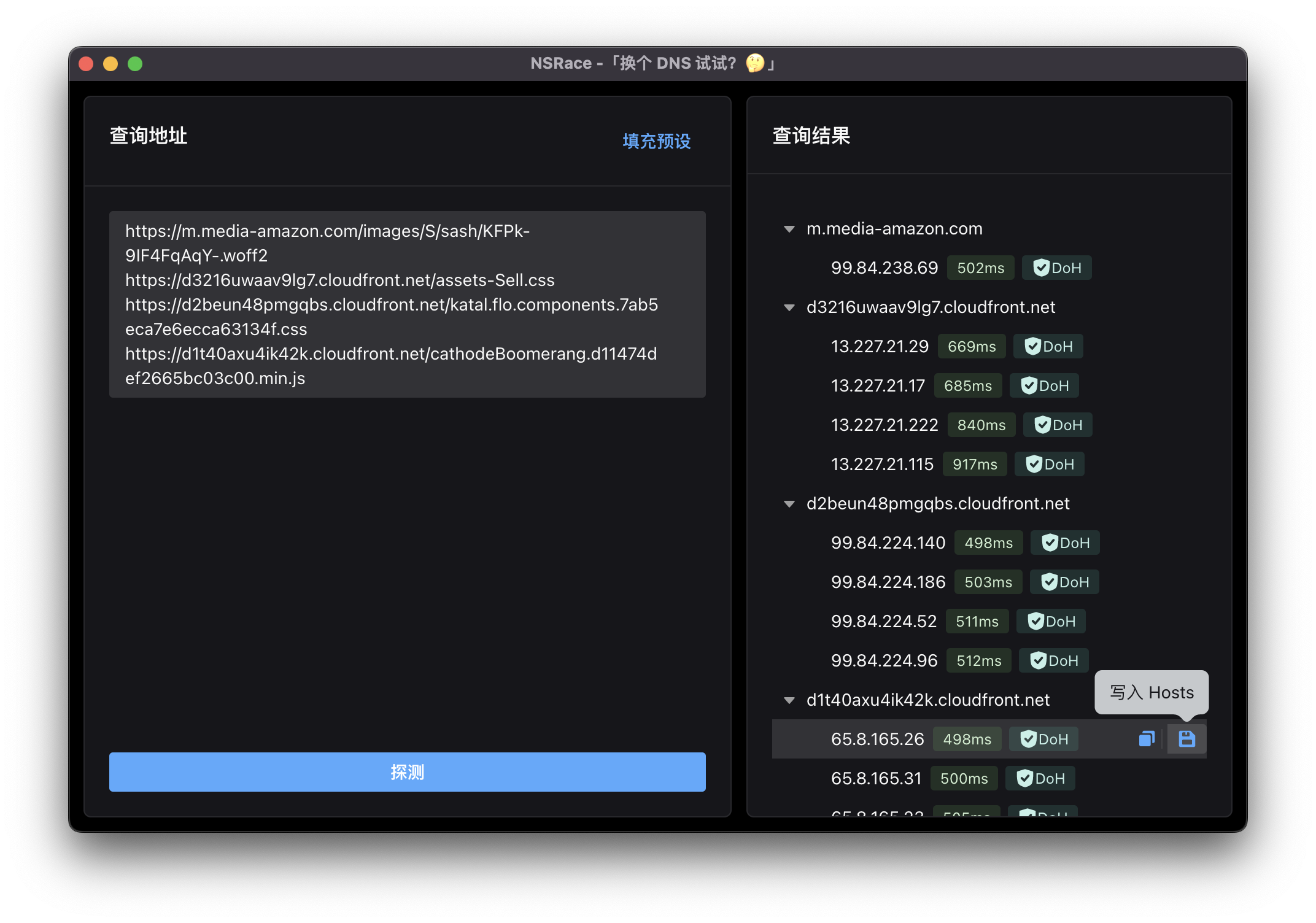Viewport: 1316px width, 923px height.
Task: Click the DoH shield next to 13.227.21.17
Action: coord(1044,385)
